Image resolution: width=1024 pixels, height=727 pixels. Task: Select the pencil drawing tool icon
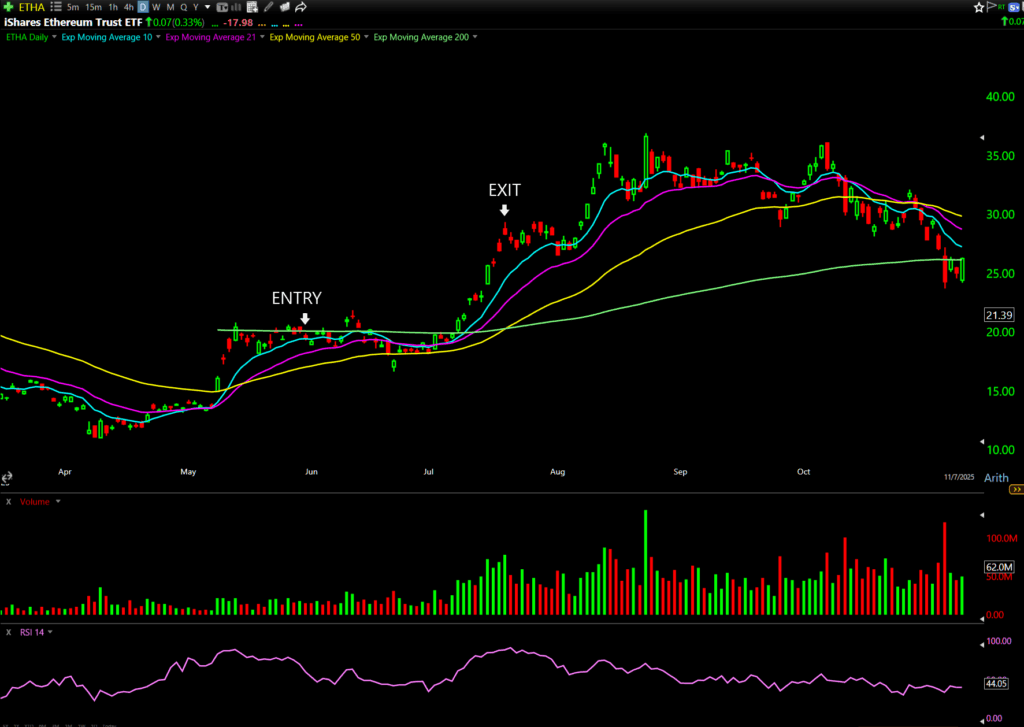[x=269, y=7]
